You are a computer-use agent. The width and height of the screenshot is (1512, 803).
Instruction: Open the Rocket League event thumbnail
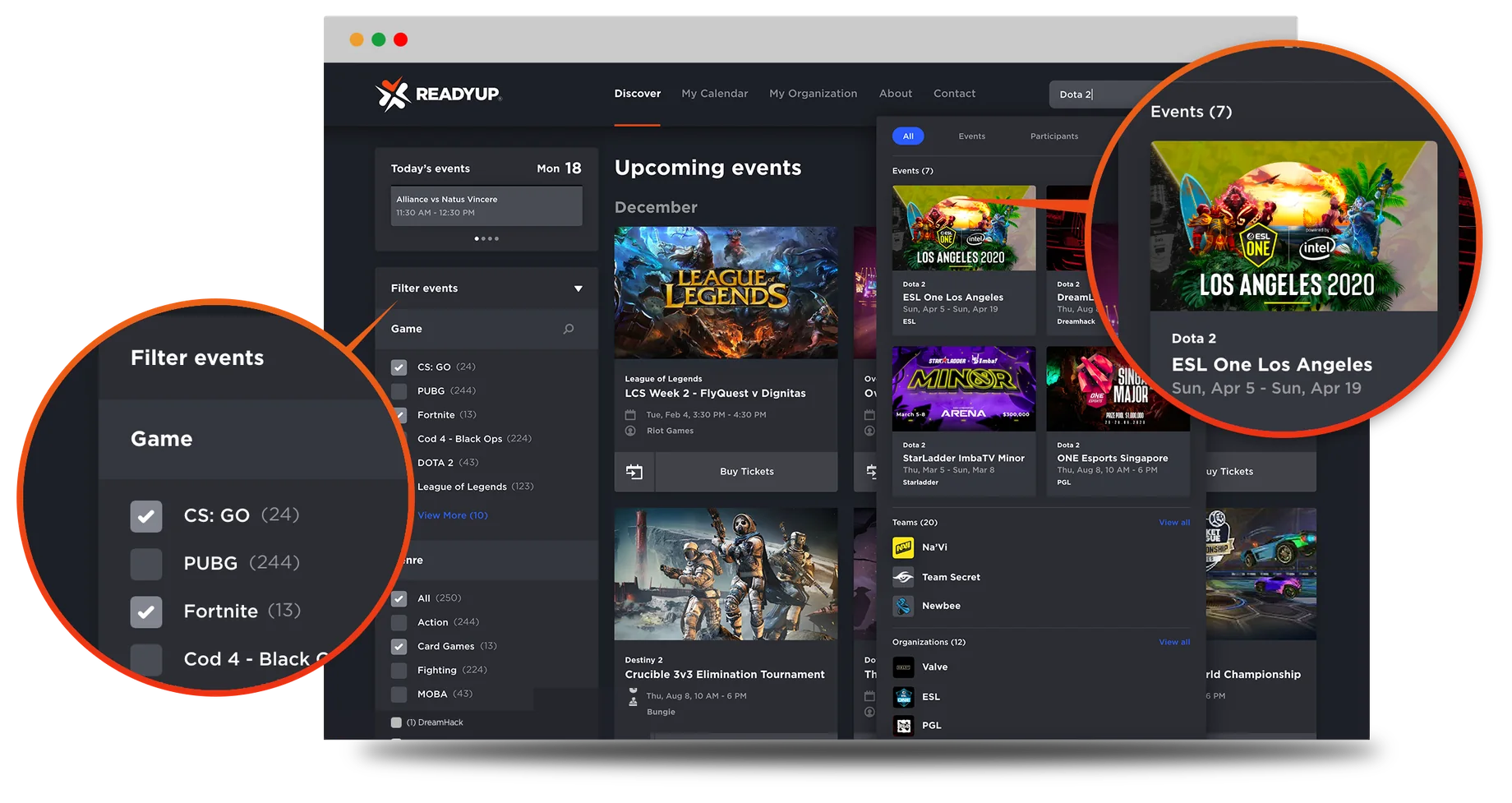[1261, 574]
